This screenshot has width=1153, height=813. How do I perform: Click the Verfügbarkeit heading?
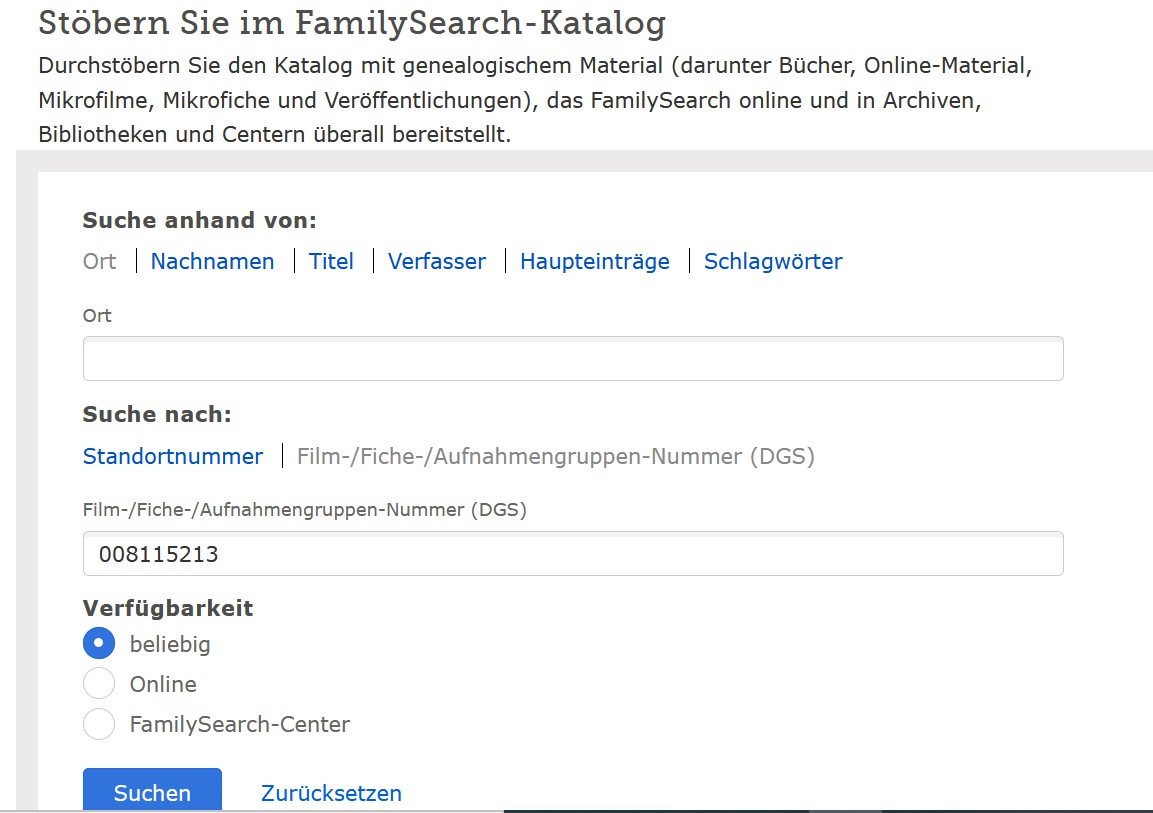(168, 608)
